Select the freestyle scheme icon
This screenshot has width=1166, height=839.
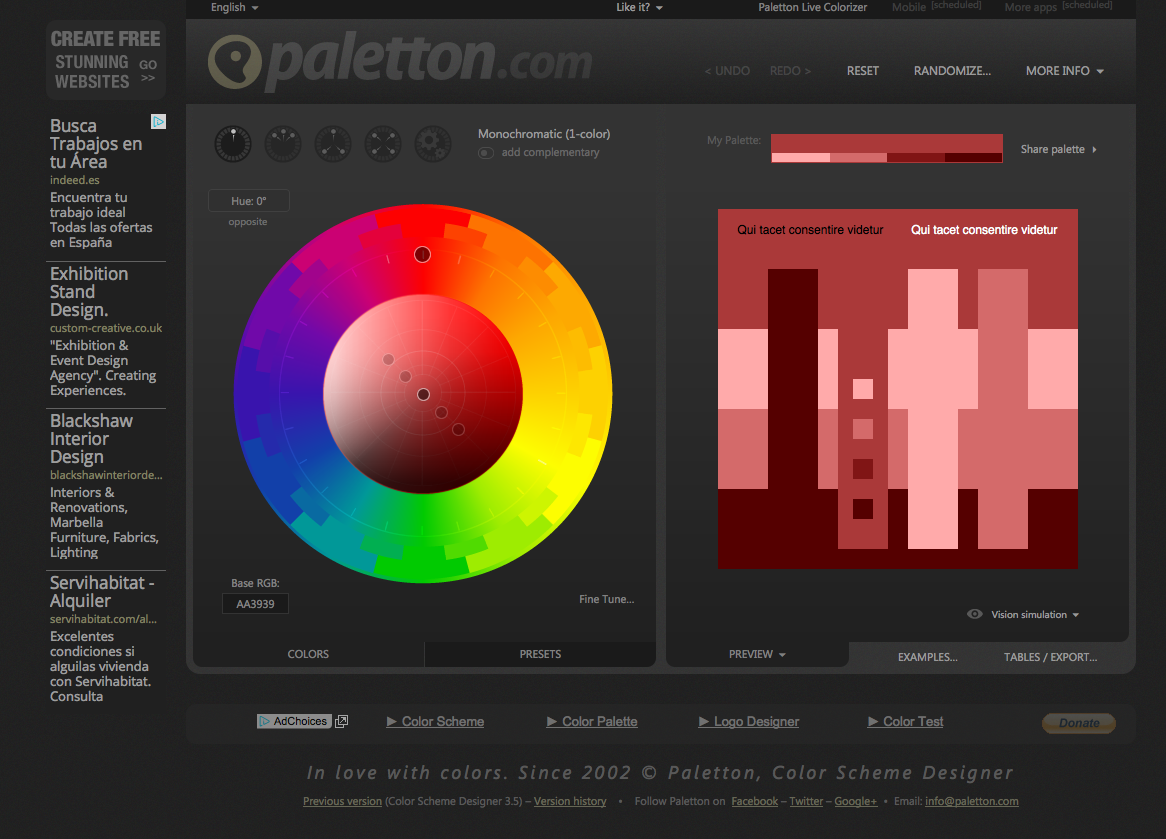coord(432,143)
